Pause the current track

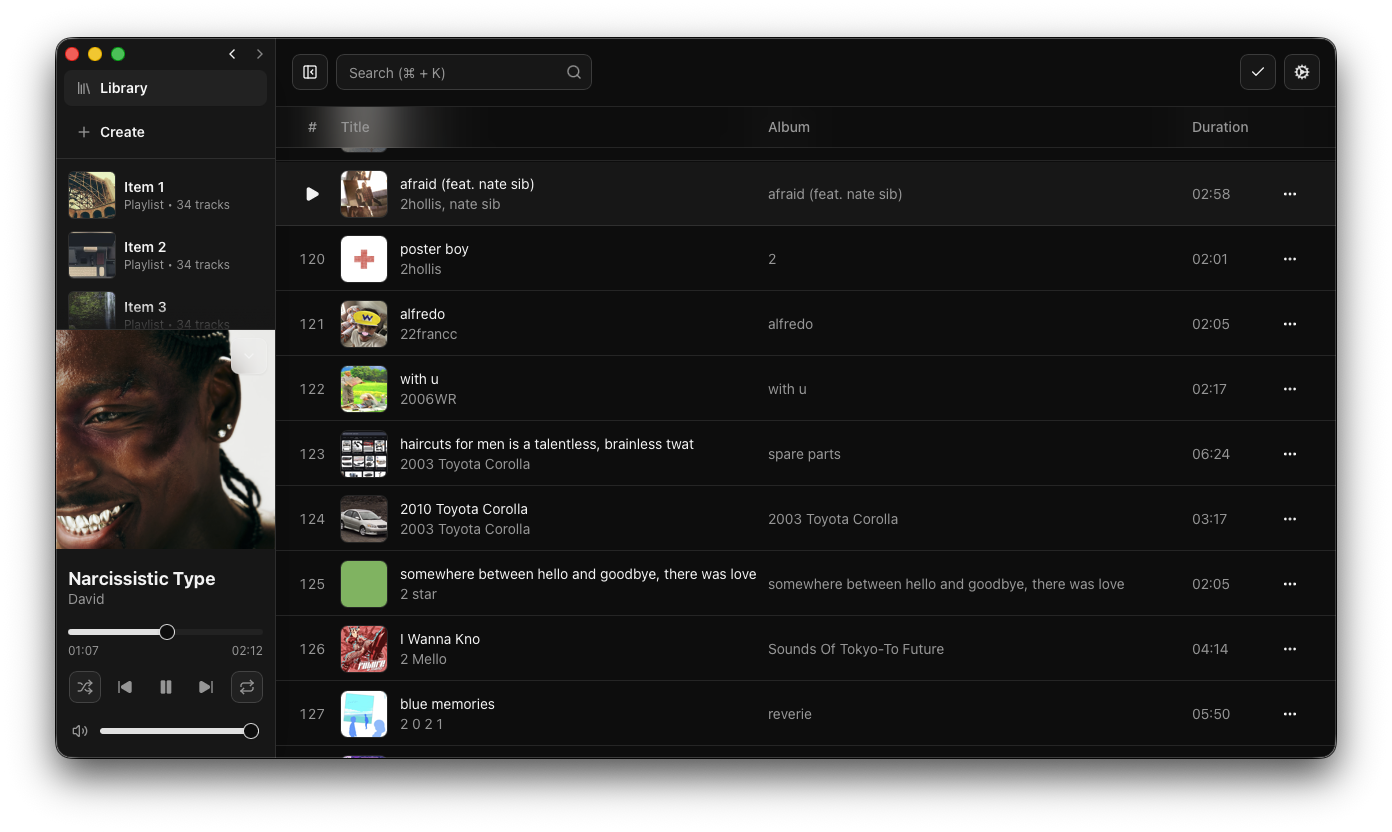coord(166,687)
